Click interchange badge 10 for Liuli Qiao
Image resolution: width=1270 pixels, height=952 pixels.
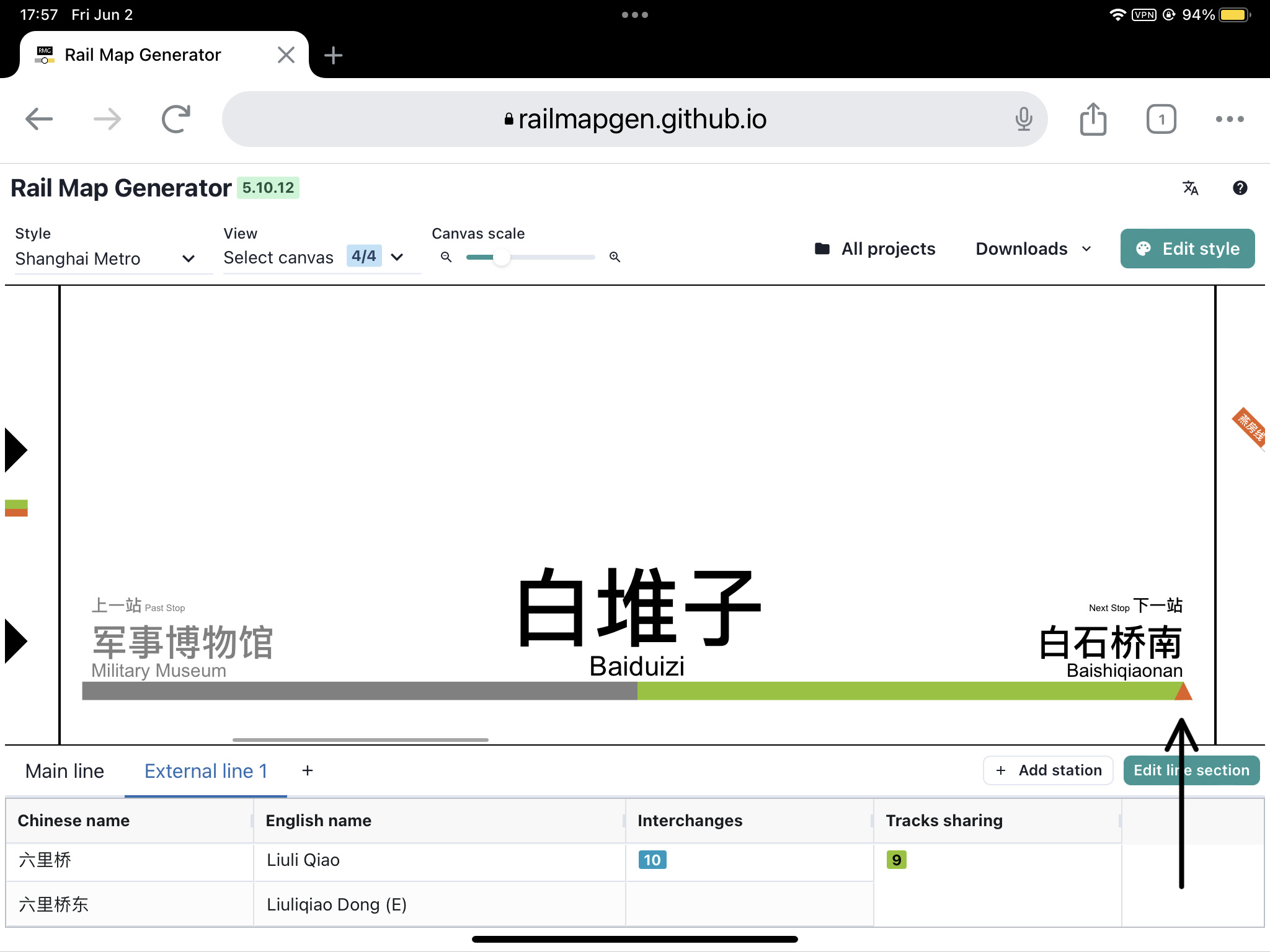[652, 860]
